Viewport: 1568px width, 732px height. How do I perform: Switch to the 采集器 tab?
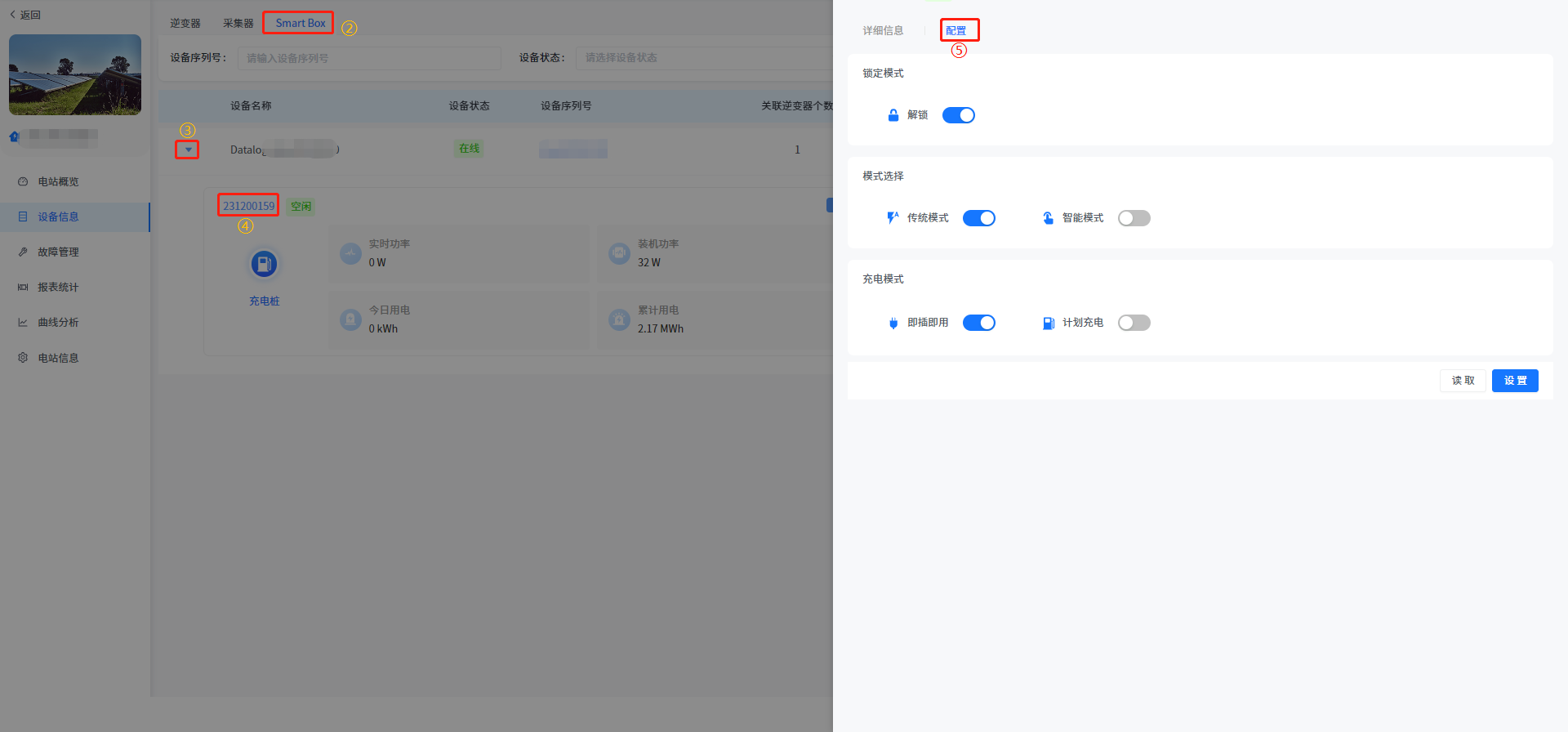(238, 23)
